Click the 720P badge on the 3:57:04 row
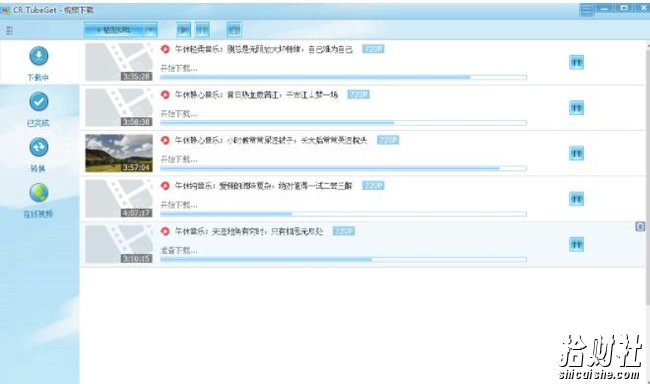 click(388, 140)
